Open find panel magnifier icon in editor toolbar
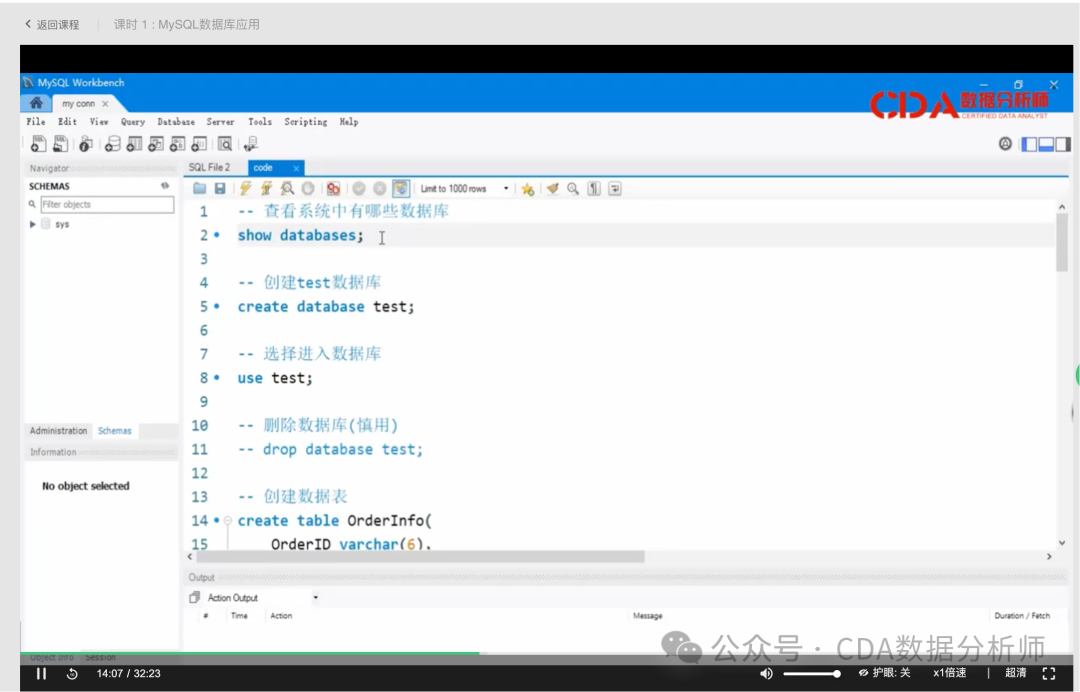The width and height of the screenshot is (1080, 692). tap(573, 188)
